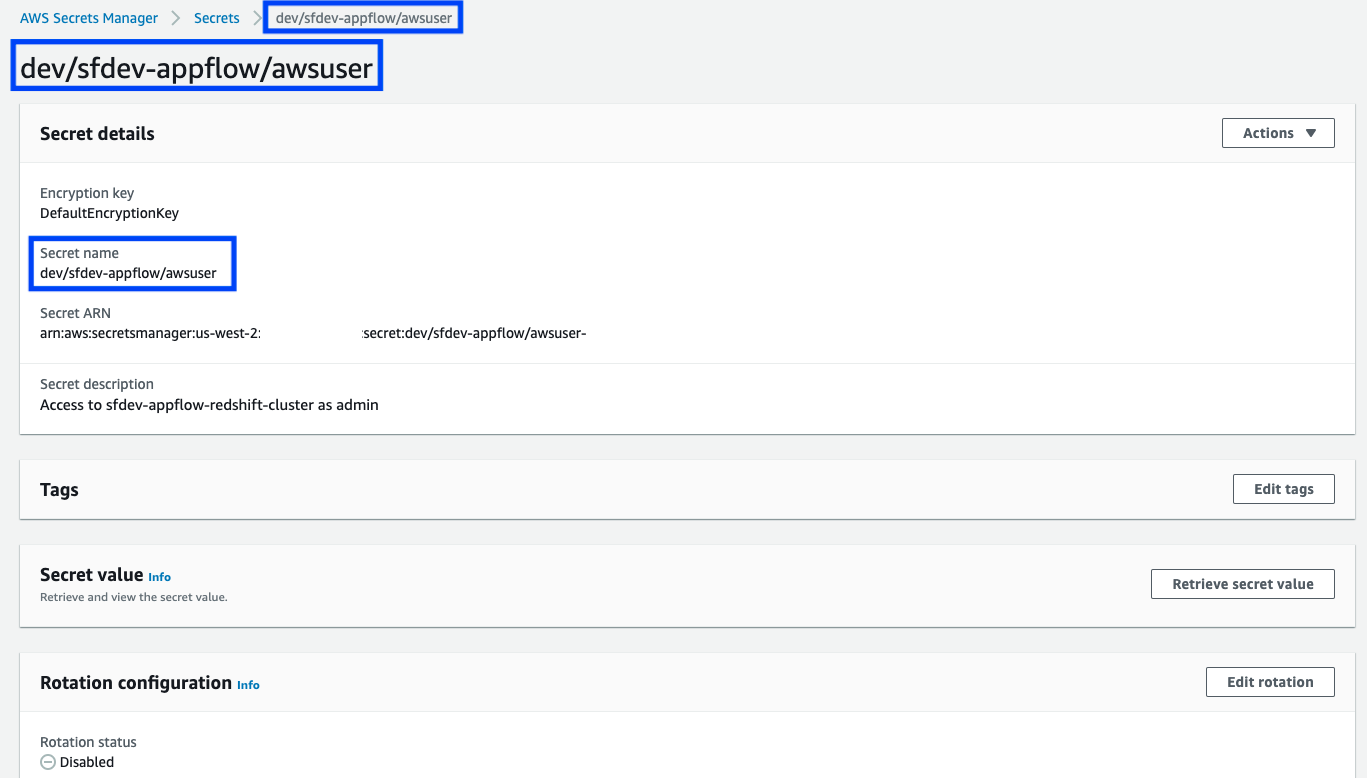The width and height of the screenshot is (1367, 778).
Task: Click the Edit rotation button
Action: pos(1270,682)
